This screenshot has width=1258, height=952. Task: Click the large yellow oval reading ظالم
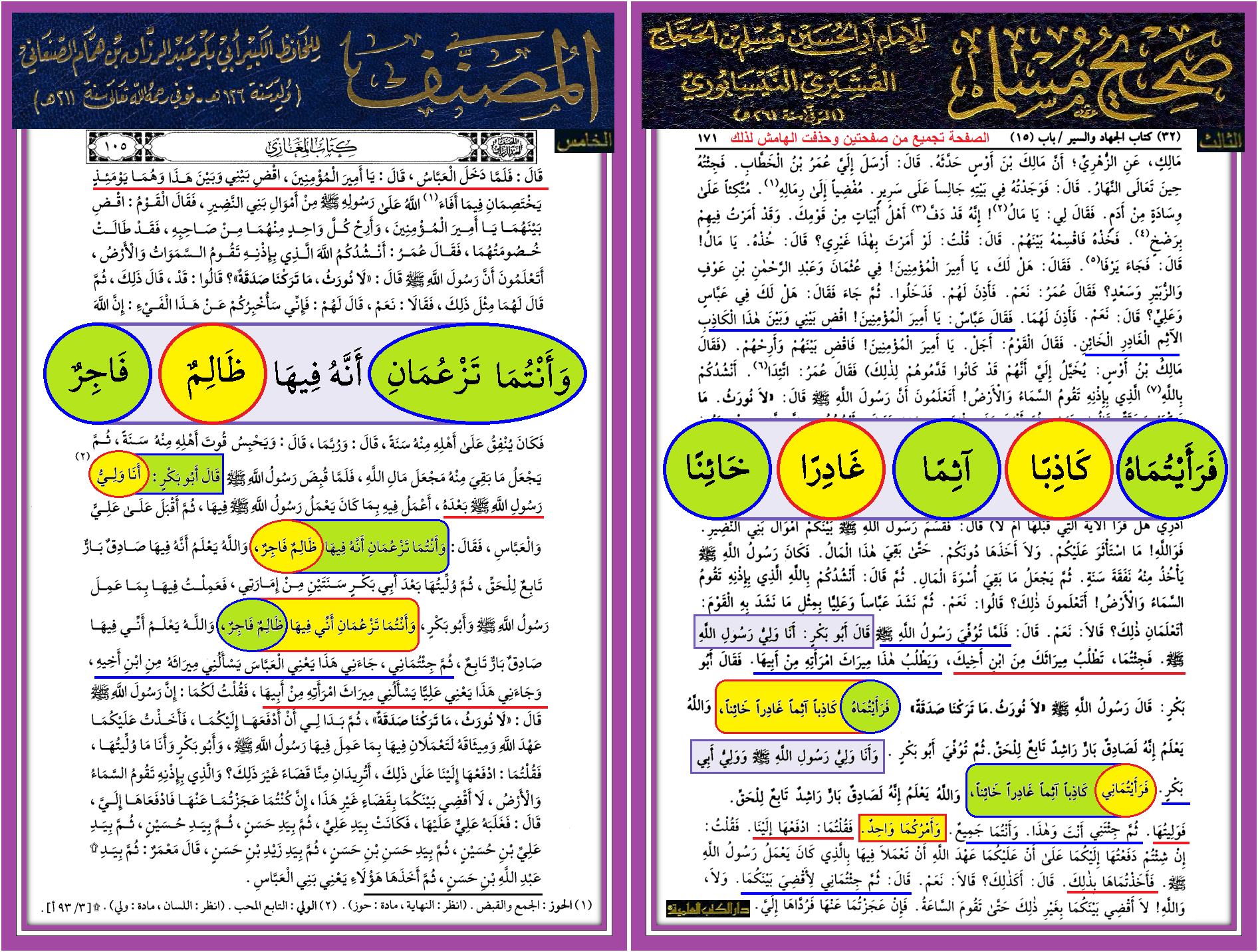213,373
